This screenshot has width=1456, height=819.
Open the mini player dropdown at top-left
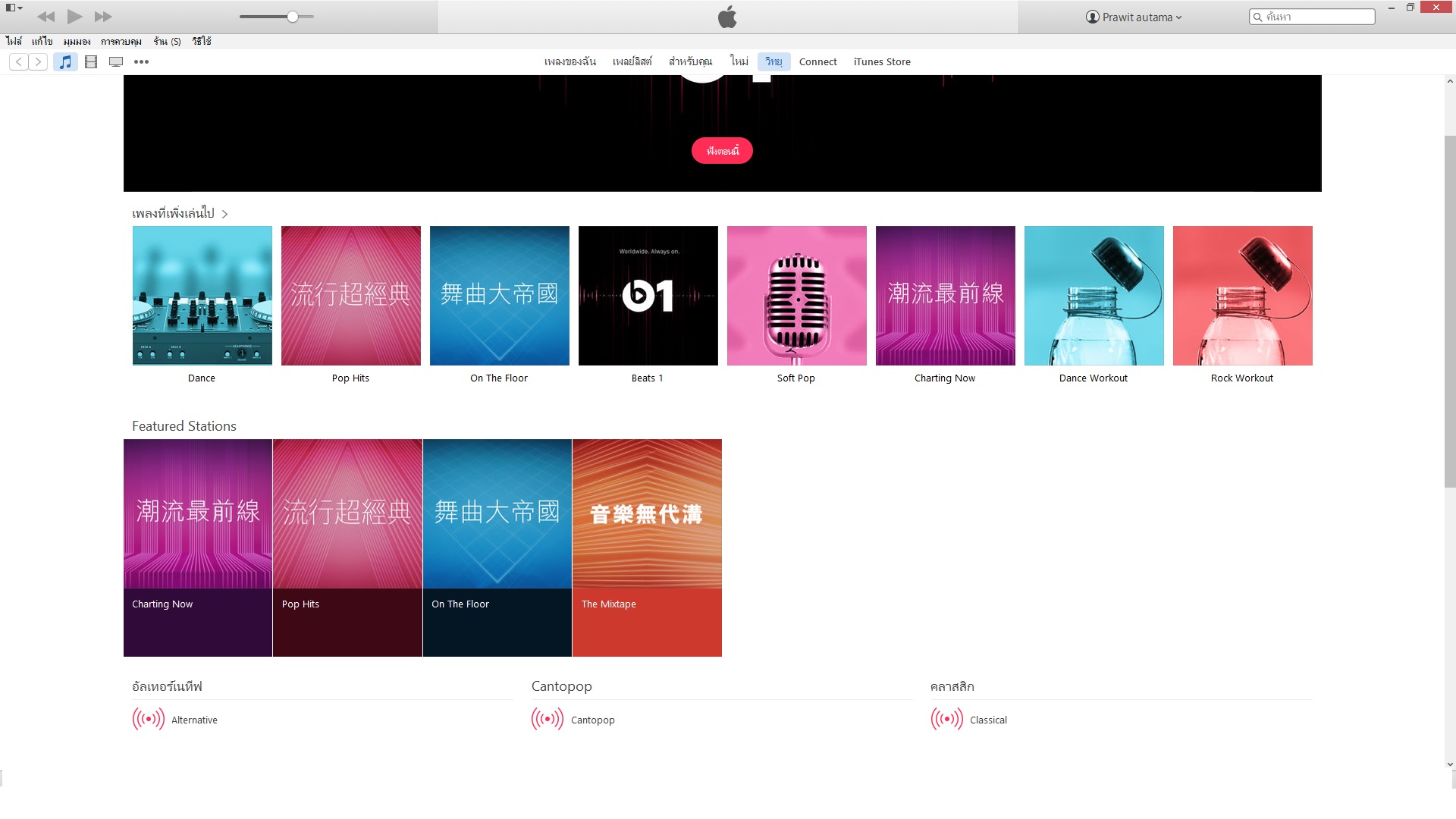coord(14,8)
